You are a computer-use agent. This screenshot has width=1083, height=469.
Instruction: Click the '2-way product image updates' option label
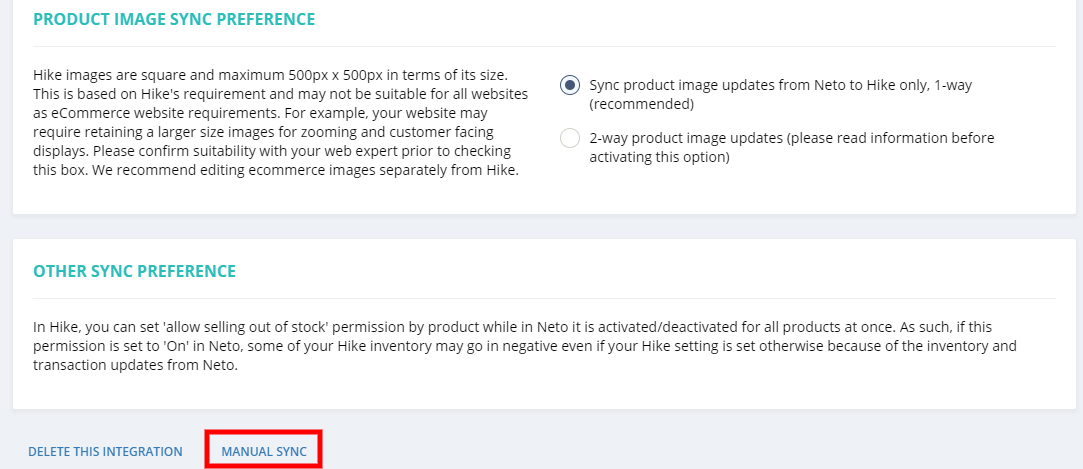coord(792,147)
